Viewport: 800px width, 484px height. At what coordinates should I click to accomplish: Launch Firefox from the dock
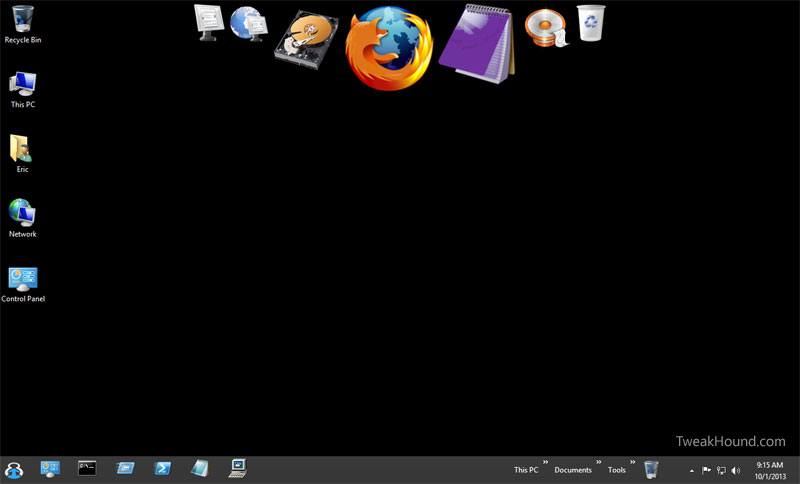[x=389, y=48]
